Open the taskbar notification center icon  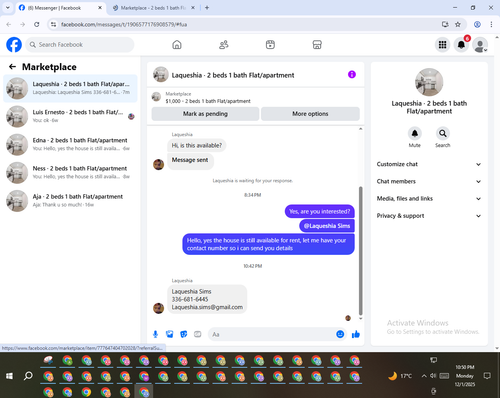click(487, 376)
